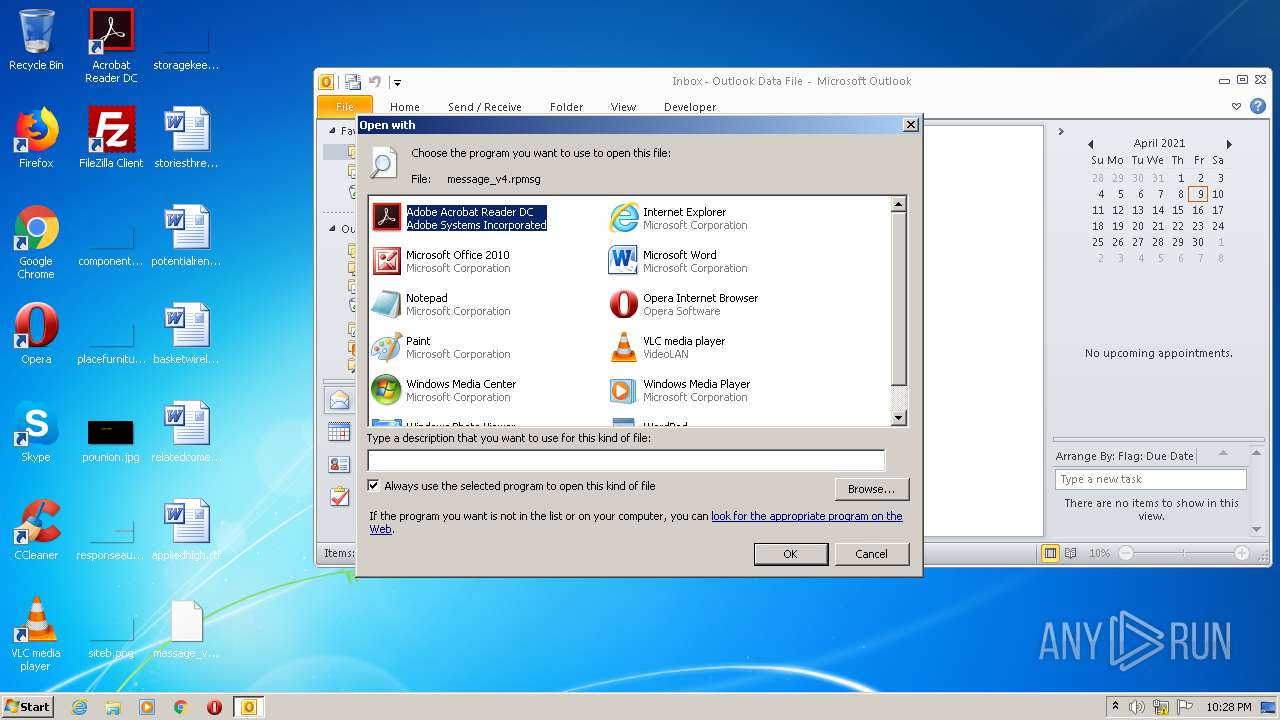
Task: Switch to Reading view in Outlook status bar
Action: pyautogui.click(x=1071, y=553)
